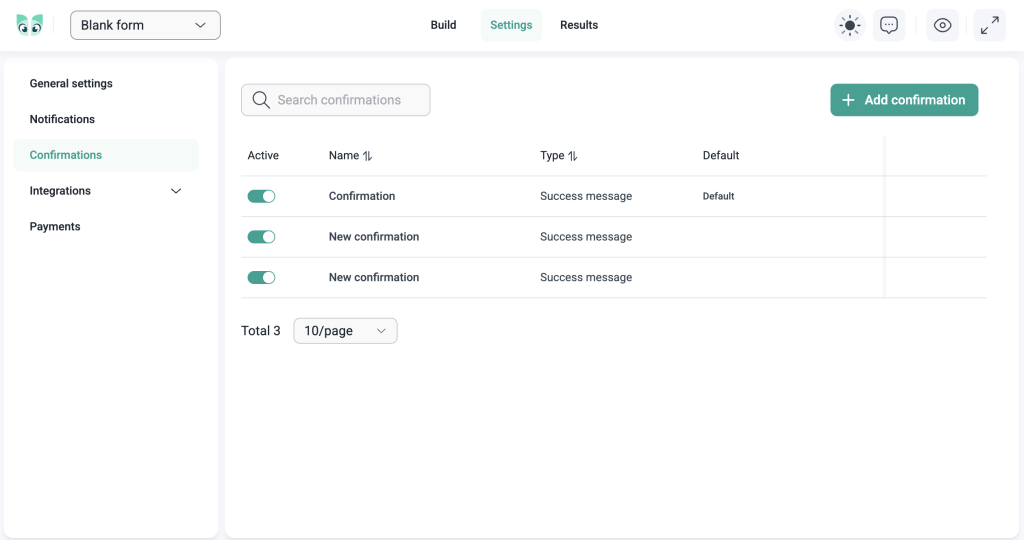The width and height of the screenshot is (1024, 540).
Task: Select Confirmations in sidebar
Action: [x=106, y=155]
